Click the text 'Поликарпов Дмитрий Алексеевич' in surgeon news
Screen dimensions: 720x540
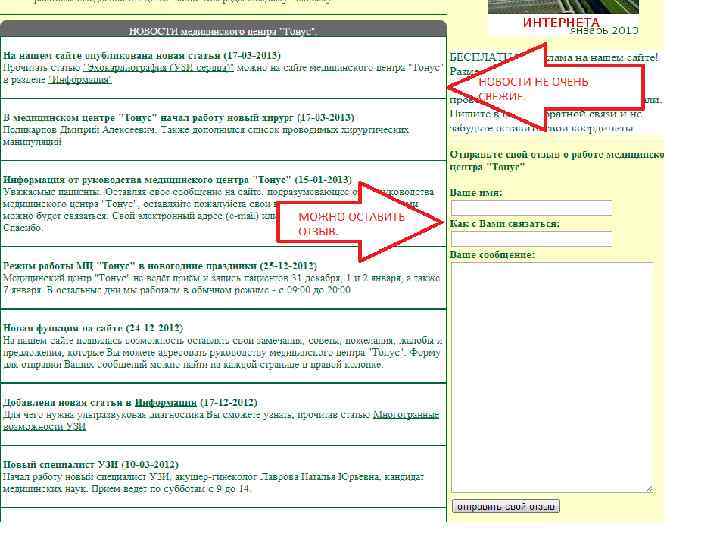click(79, 130)
